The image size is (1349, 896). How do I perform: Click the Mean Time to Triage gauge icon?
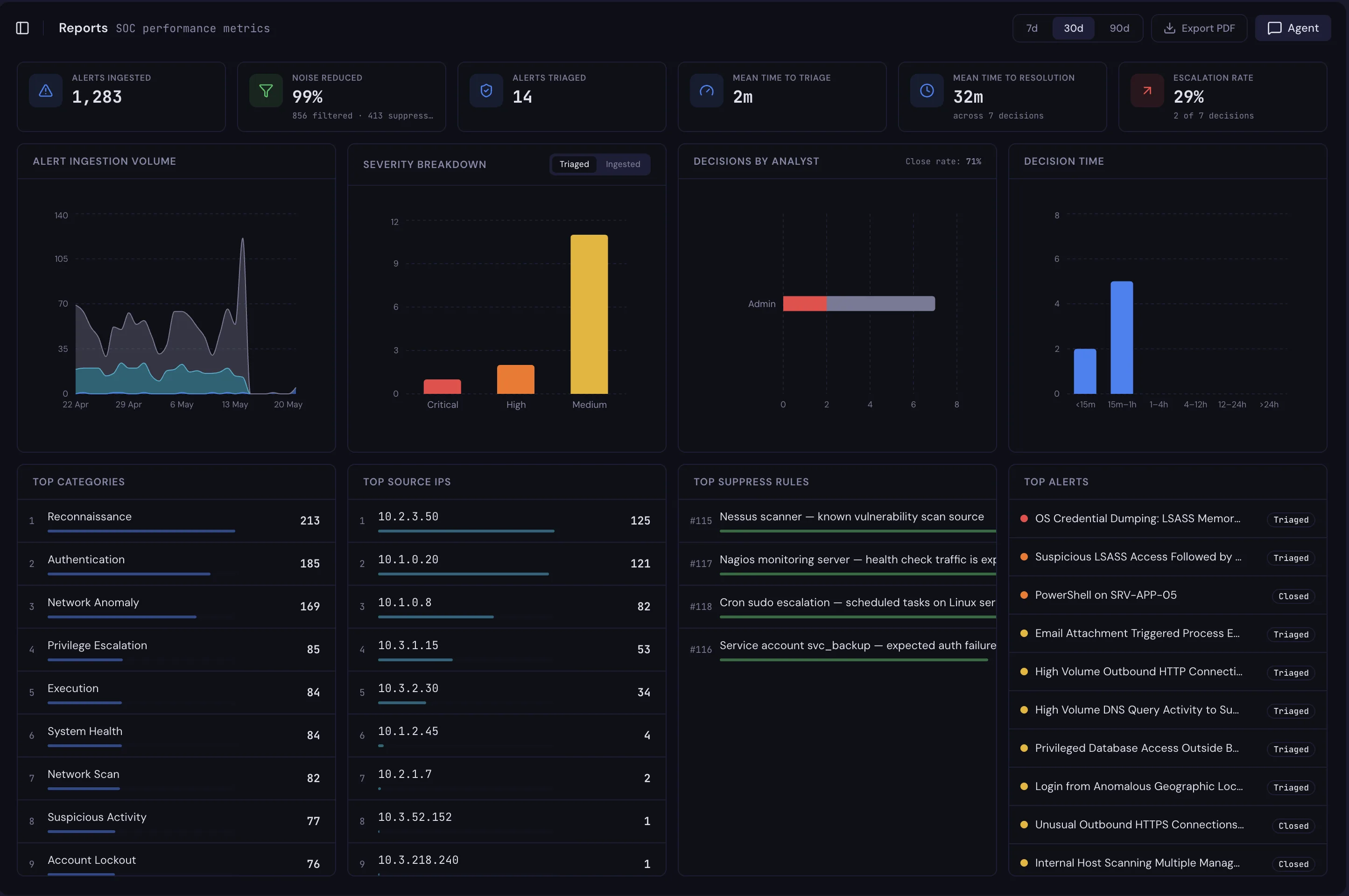pyautogui.click(x=707, y=90)
